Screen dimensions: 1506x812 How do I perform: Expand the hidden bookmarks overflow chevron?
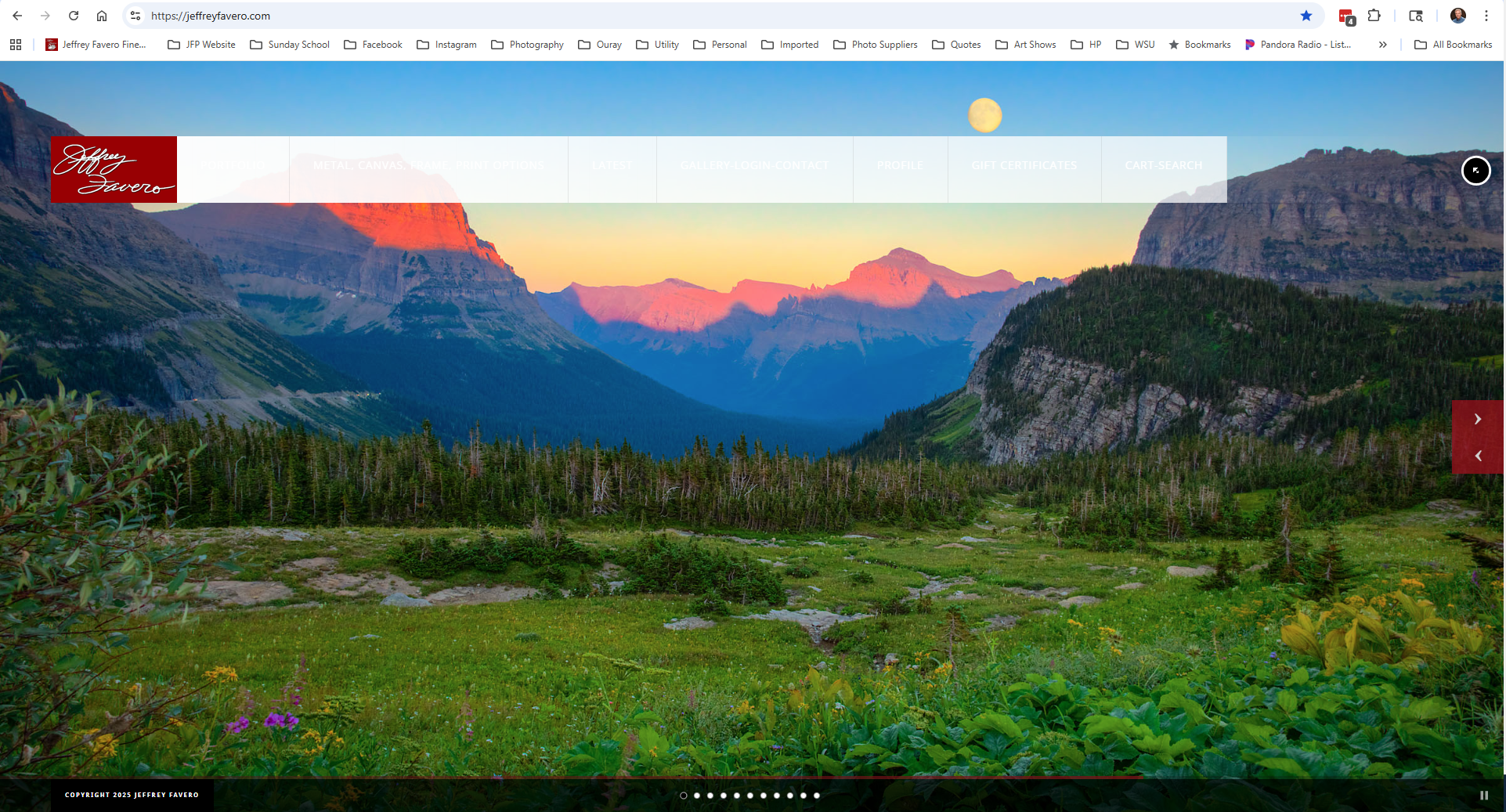[1383, 45]
